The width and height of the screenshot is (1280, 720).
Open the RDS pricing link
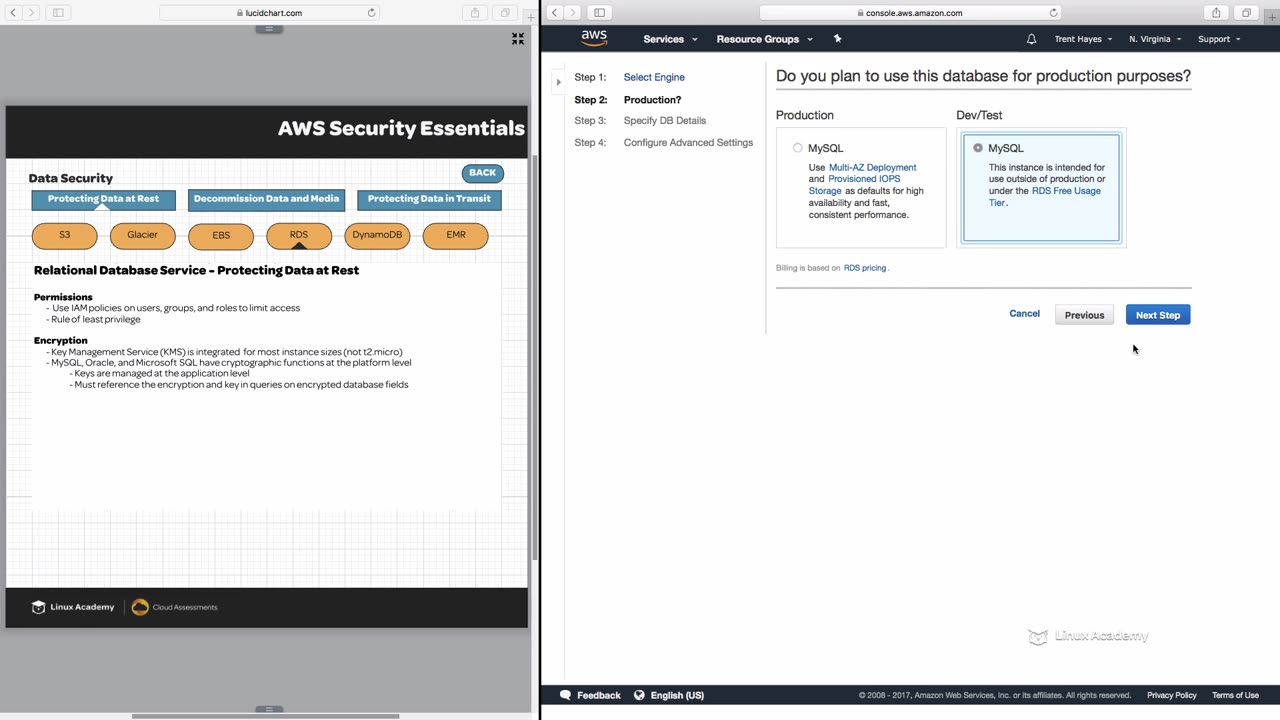tap(865, 268)
